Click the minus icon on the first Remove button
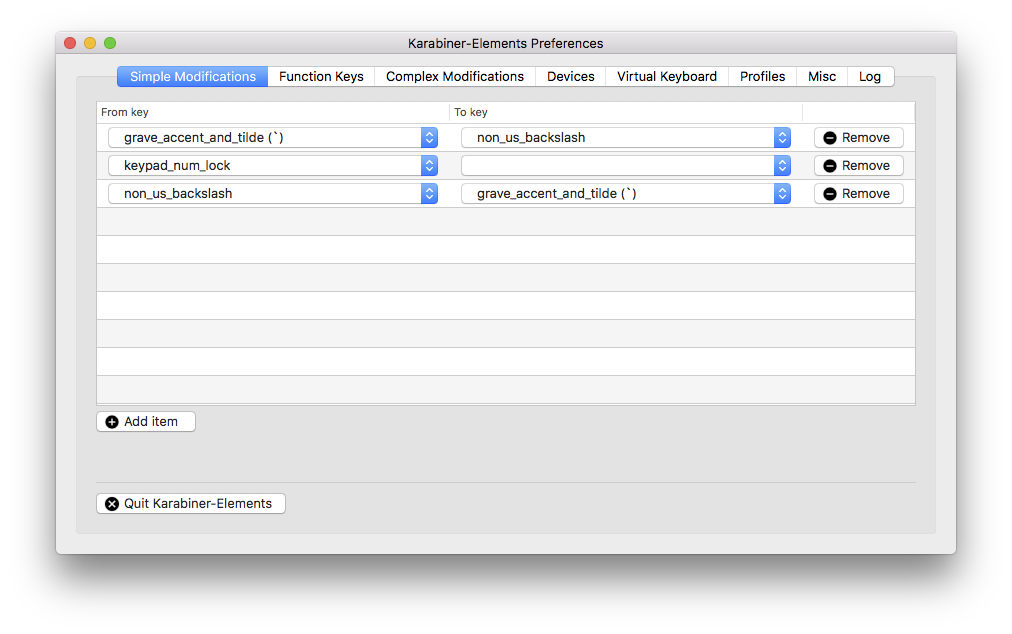This screenshot has height=634, width=1012. (829, 137)
